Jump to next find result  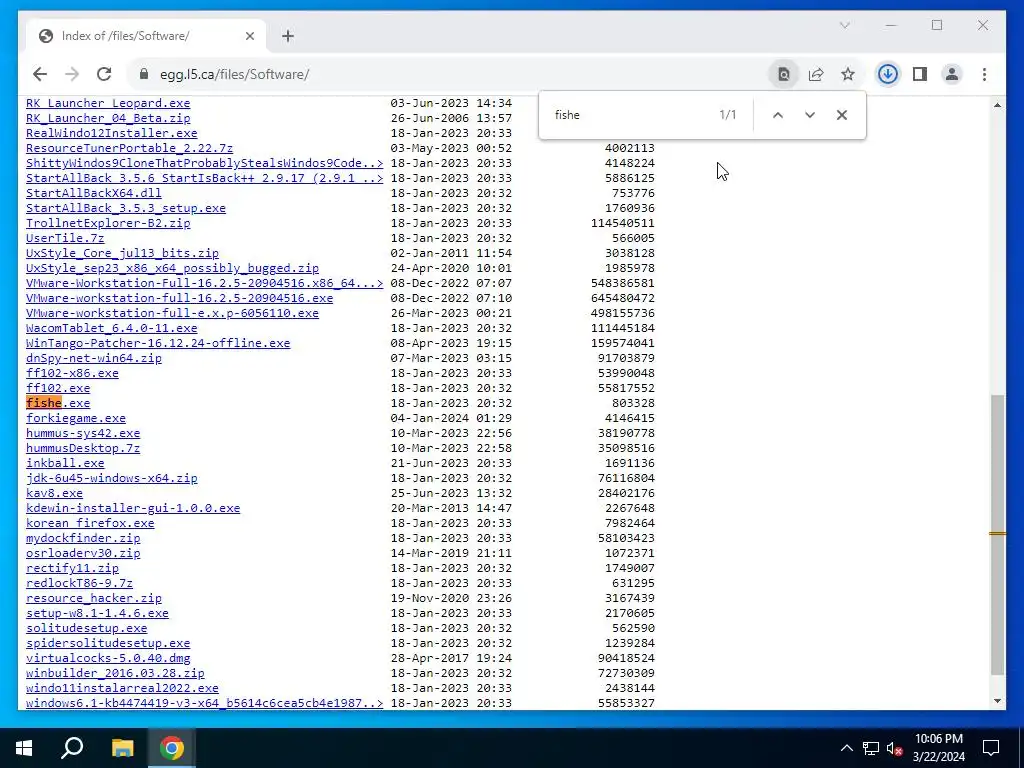(x=810, y=115)
